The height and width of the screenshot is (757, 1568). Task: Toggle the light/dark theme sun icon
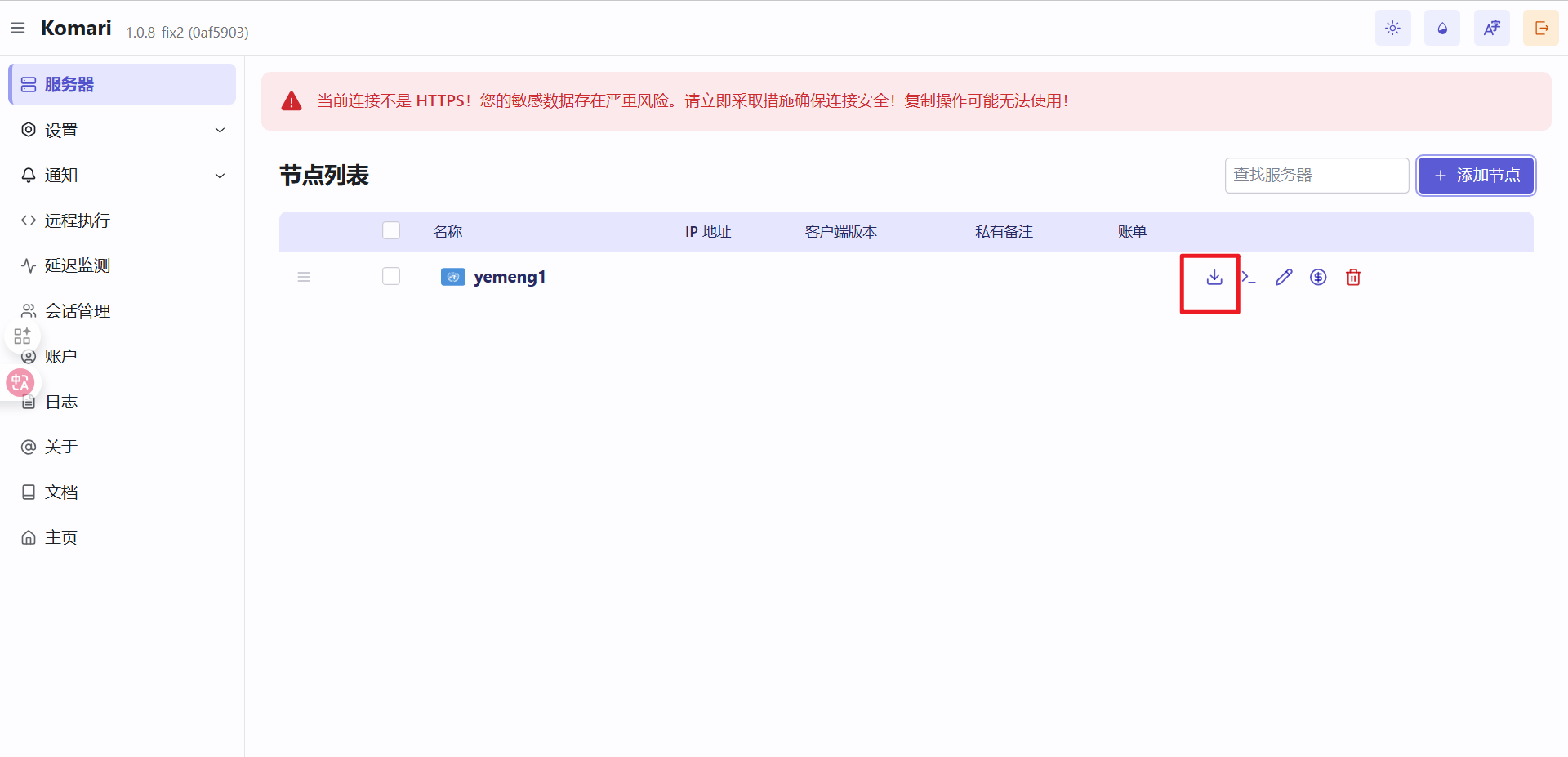pyautogui.click(x=1392, y=29)
